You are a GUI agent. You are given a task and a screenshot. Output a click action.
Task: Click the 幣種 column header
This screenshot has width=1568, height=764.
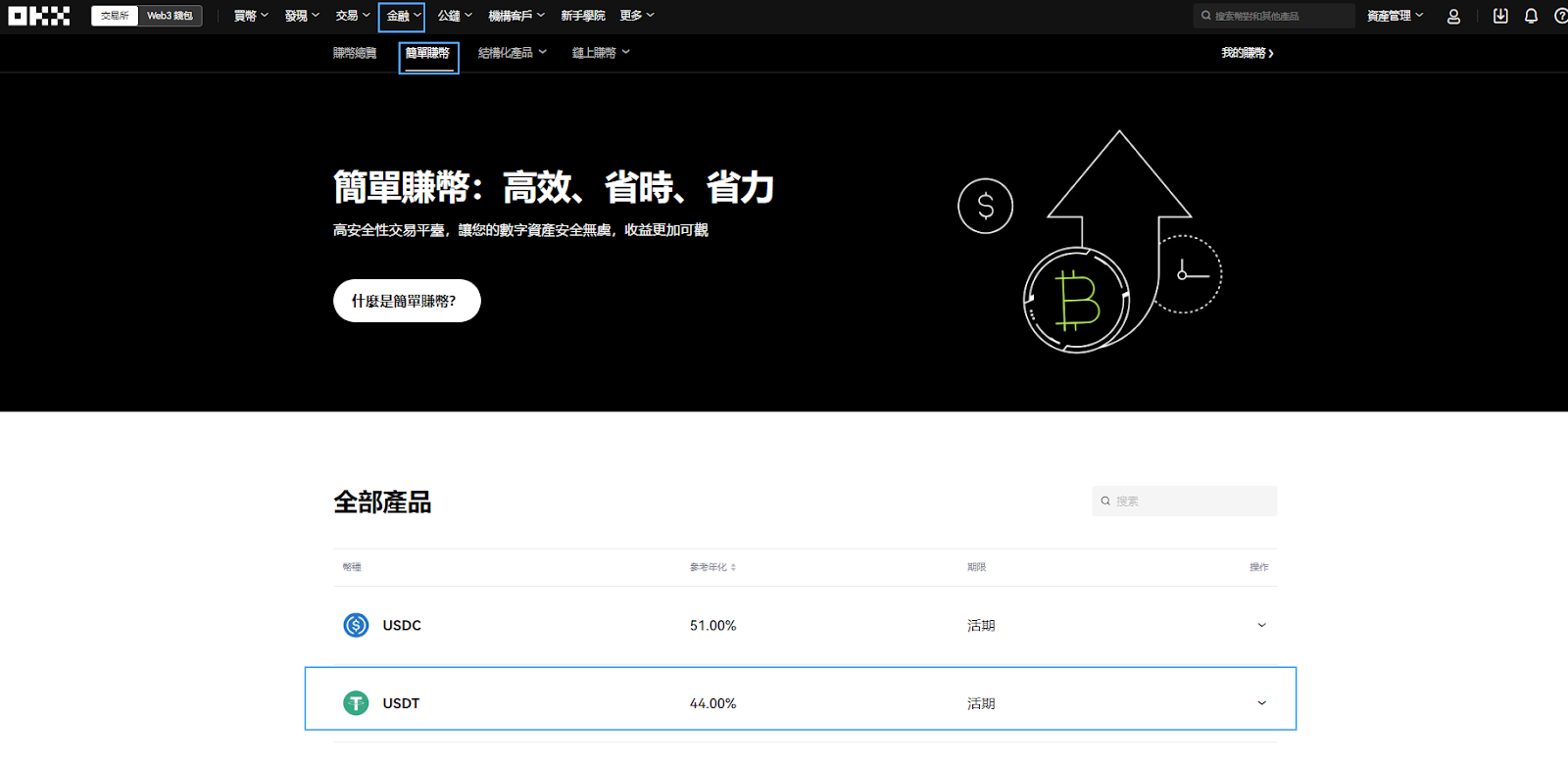352,567
